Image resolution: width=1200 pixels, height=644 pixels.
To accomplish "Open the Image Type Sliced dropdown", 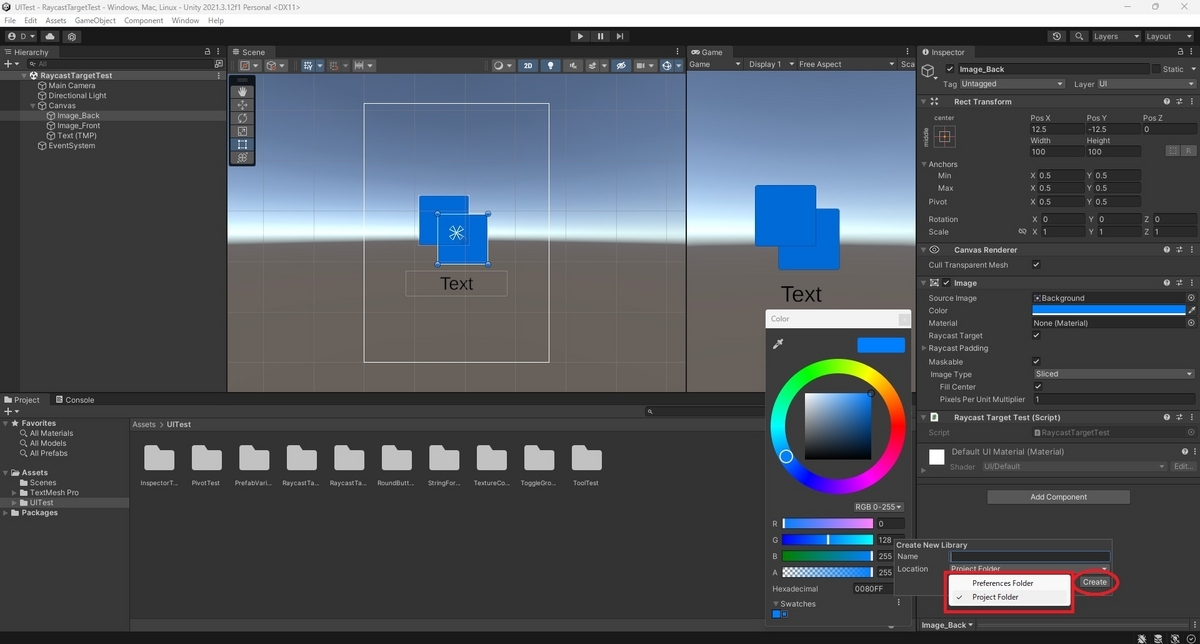I will coord(1113,374).
